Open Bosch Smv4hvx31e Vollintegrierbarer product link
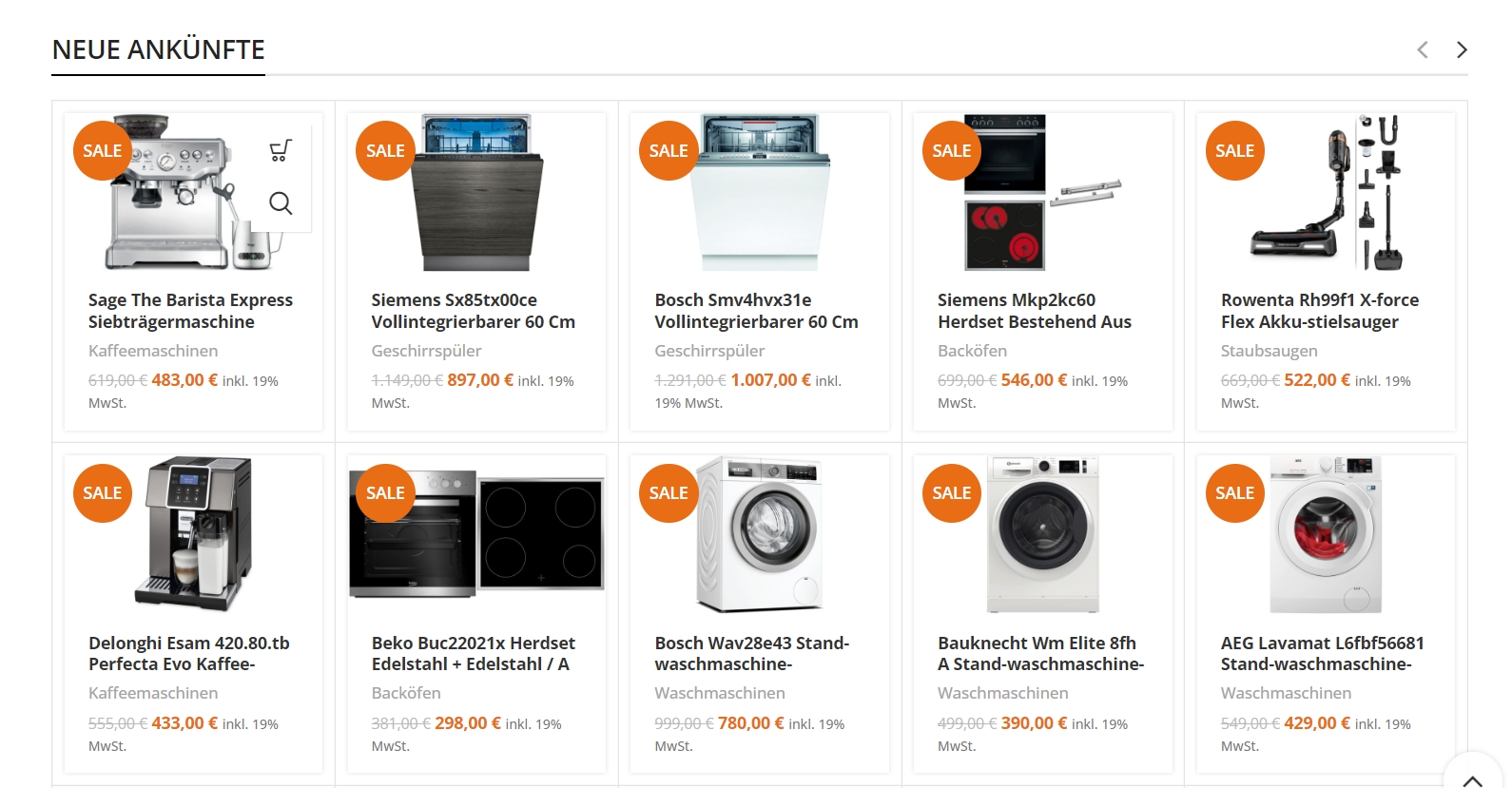1512x788 pixels. (756, 311)
